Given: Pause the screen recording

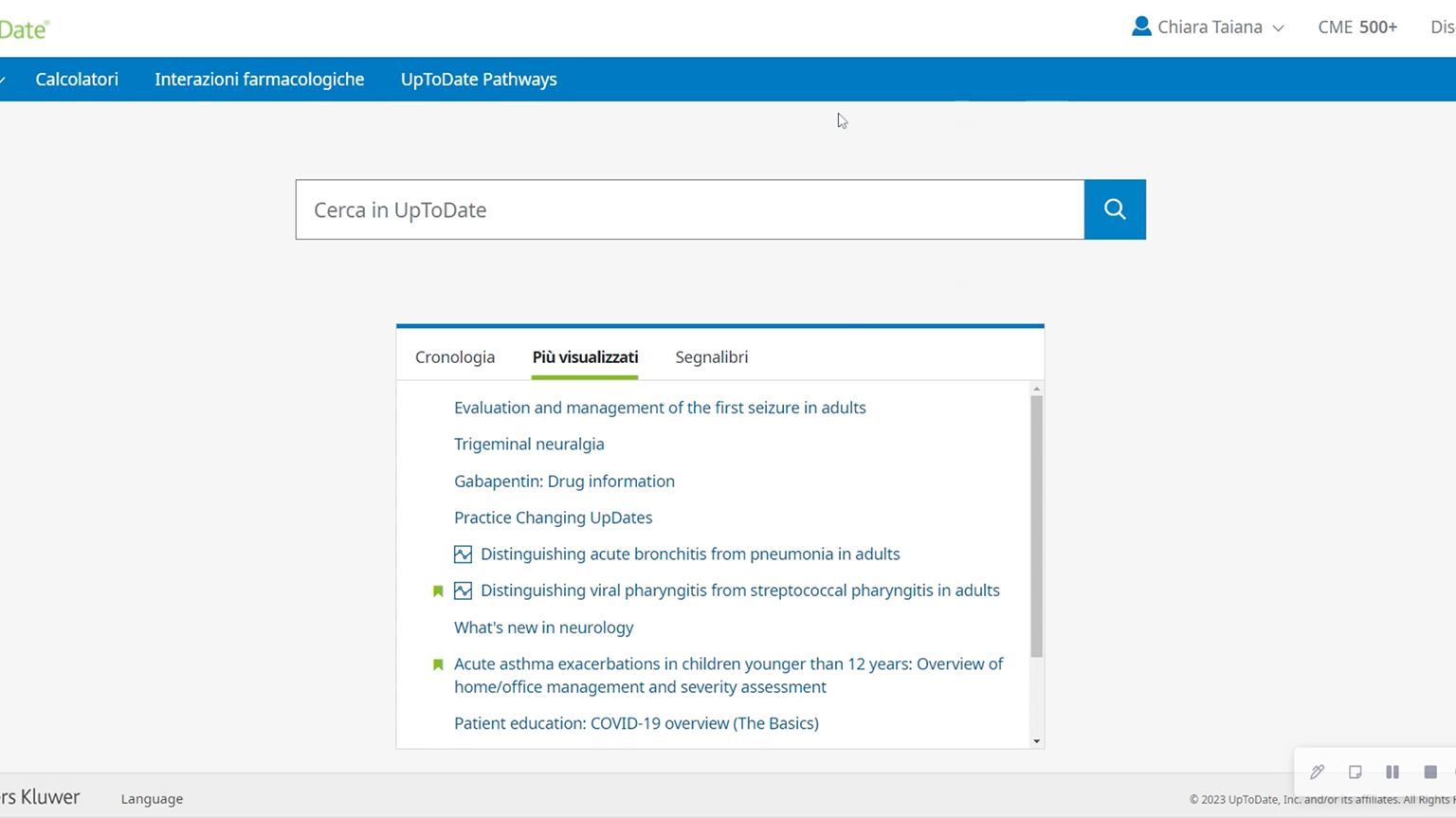Looking at the screenshot, I should pyautogui.click(x=1392, y=772).
